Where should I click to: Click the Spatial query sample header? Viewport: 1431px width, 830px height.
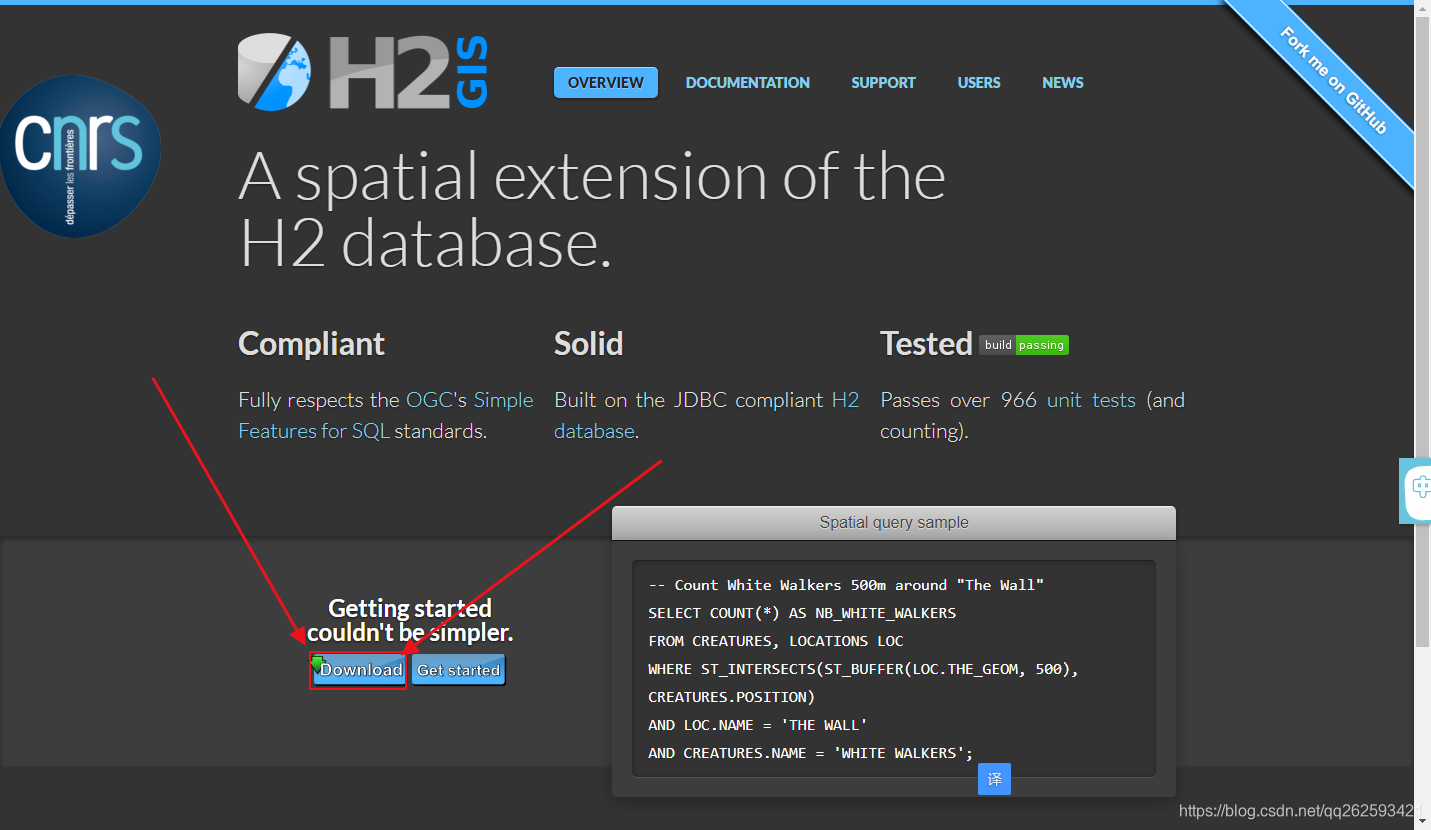pos(894,522)
